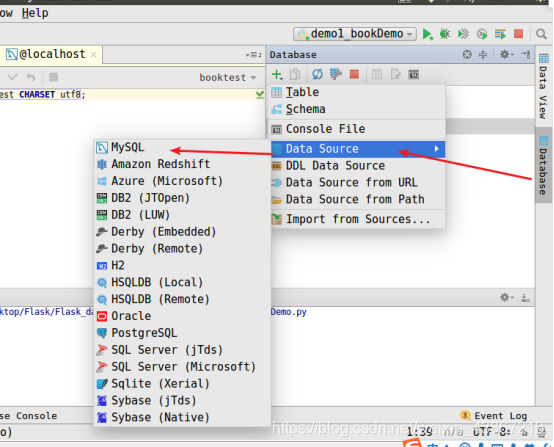The height and width of the screenshot is (447, 554).
Task: Click the green plus New icon in Database panel
Action: click(277, 75)
